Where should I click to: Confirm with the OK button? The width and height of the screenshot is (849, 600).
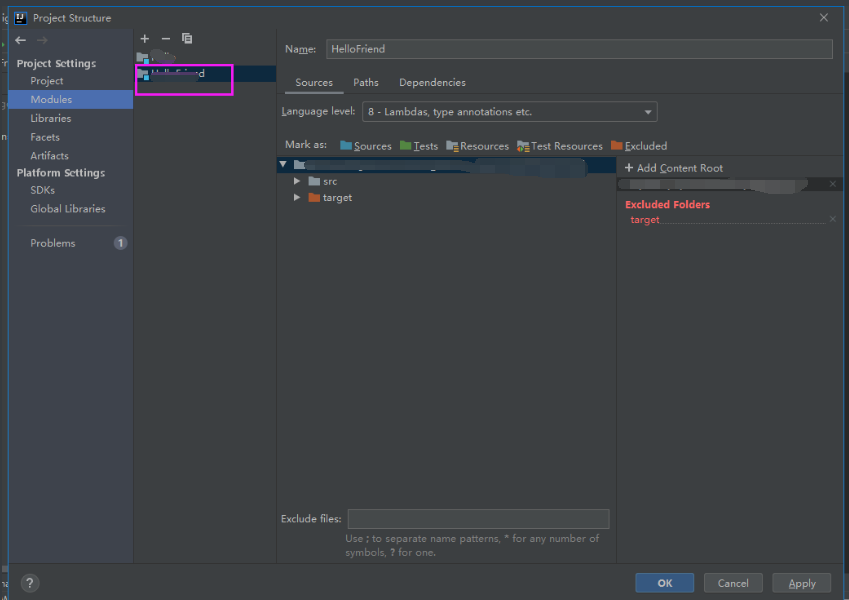pos(664,583)
